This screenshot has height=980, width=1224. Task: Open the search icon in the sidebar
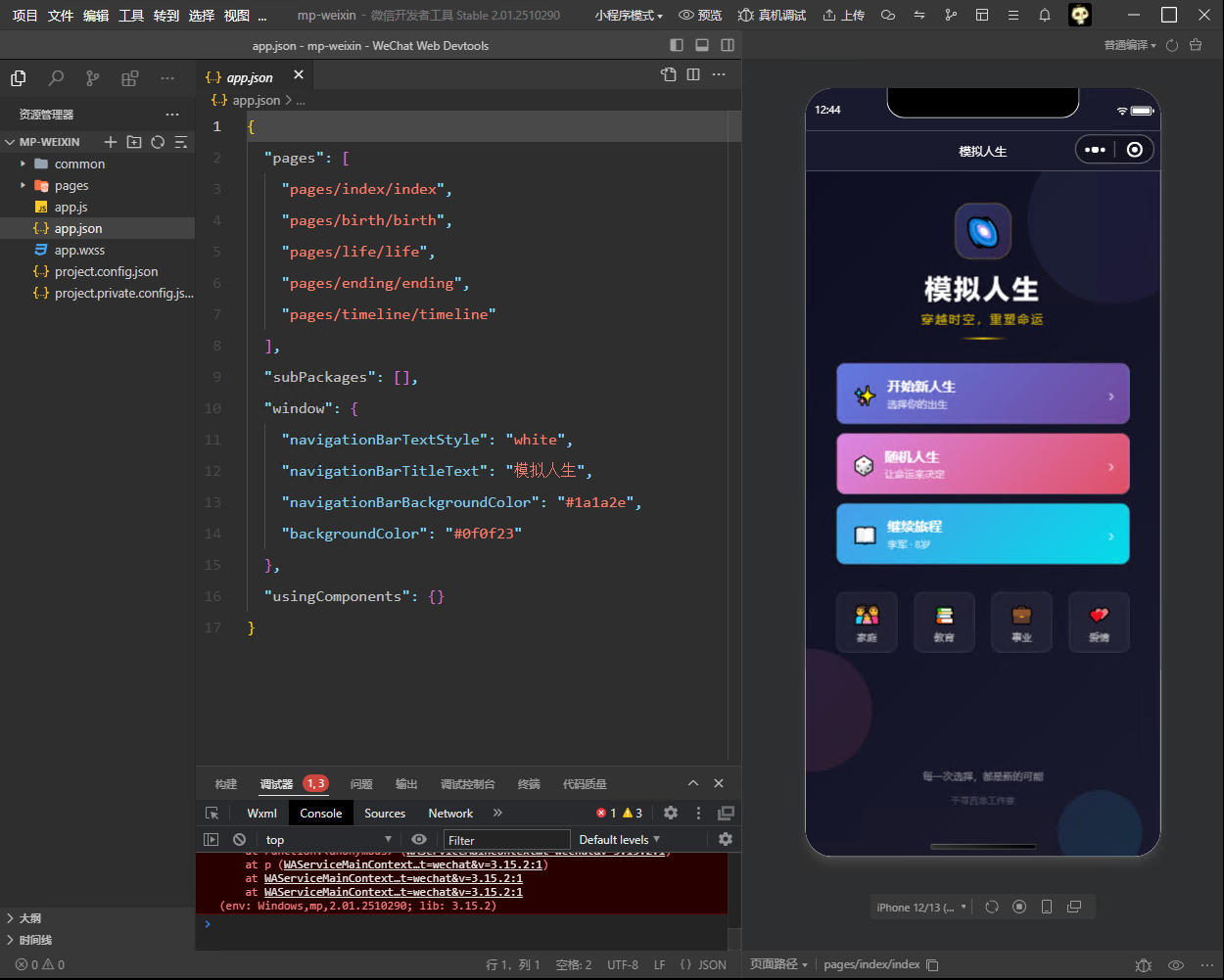coord(56,78)
